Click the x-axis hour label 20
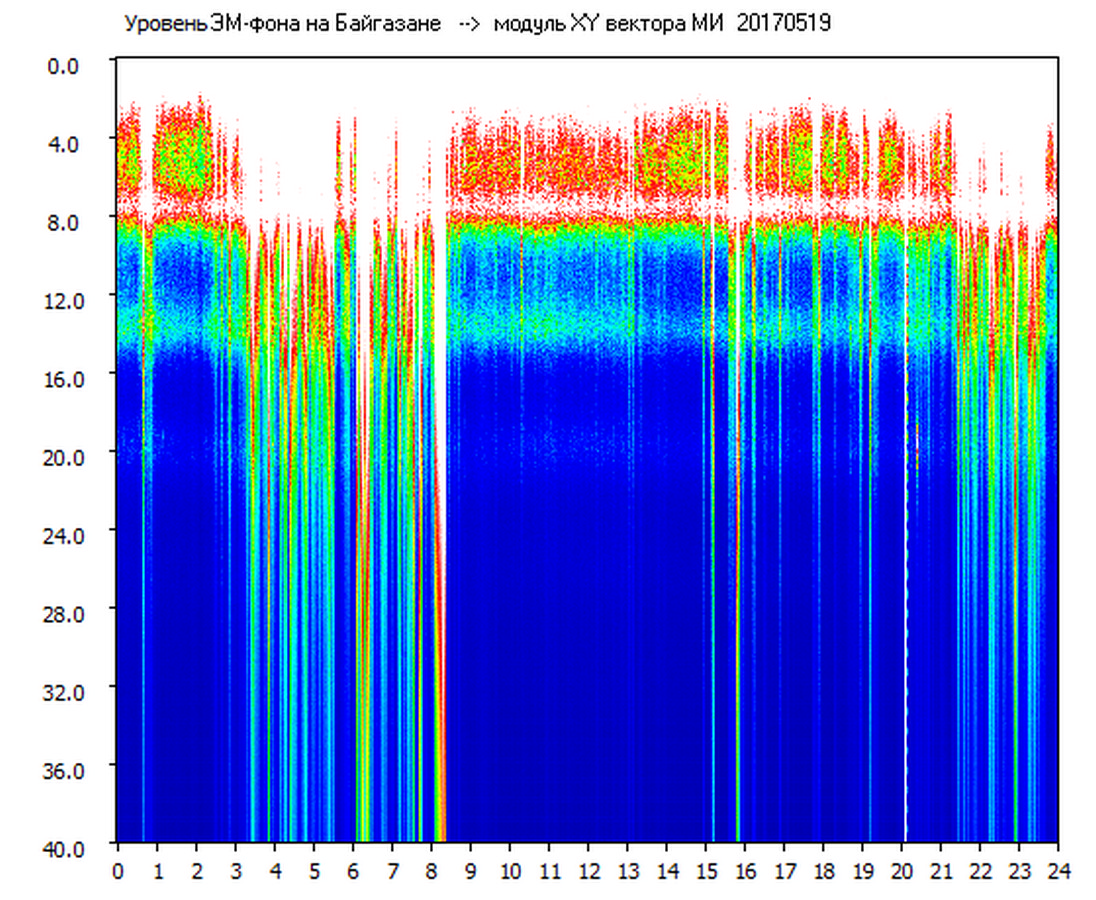Image resolution: width=1096 pixels, height=900 pixels. tap(902, 870)
